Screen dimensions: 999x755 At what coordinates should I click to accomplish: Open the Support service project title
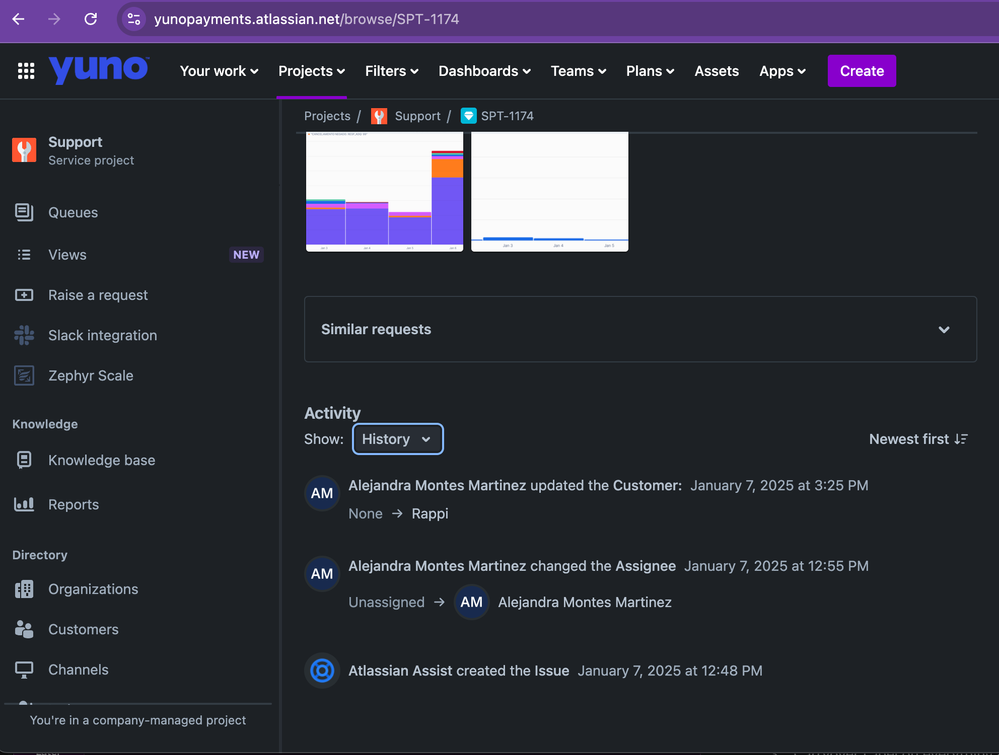[75, 142]
